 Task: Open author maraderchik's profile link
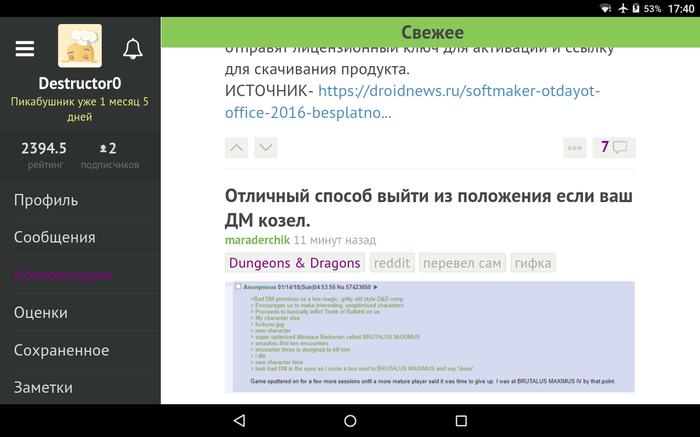[x=257, y=241]
